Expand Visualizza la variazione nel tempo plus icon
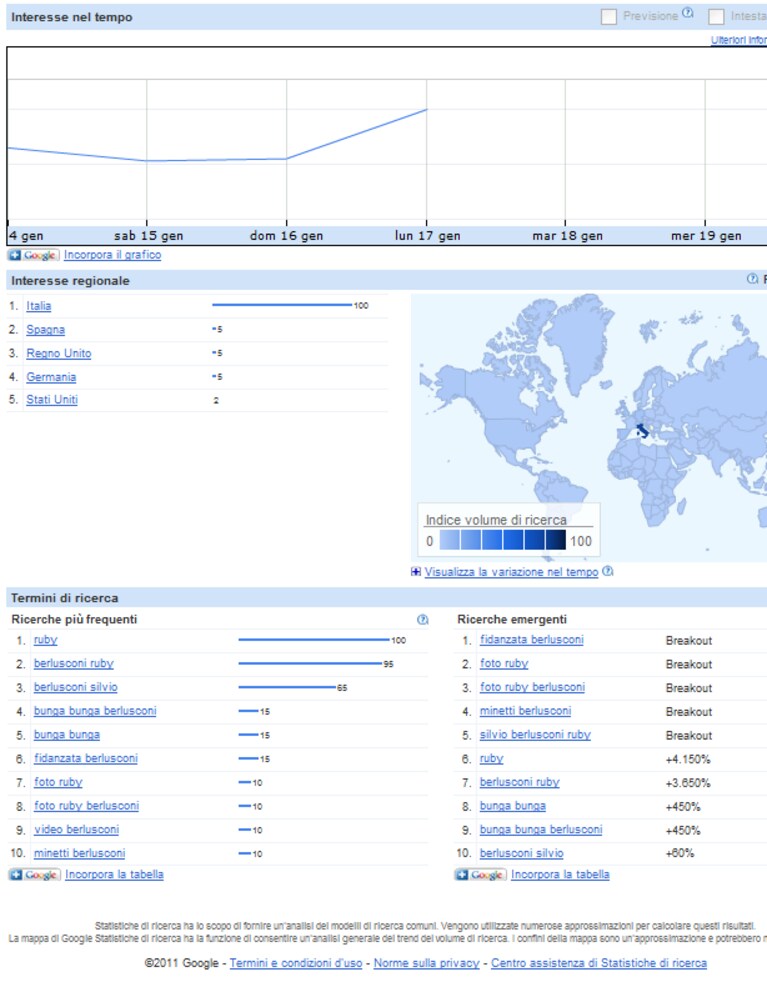This screenshot has height=982, width=767. point(416,571)
